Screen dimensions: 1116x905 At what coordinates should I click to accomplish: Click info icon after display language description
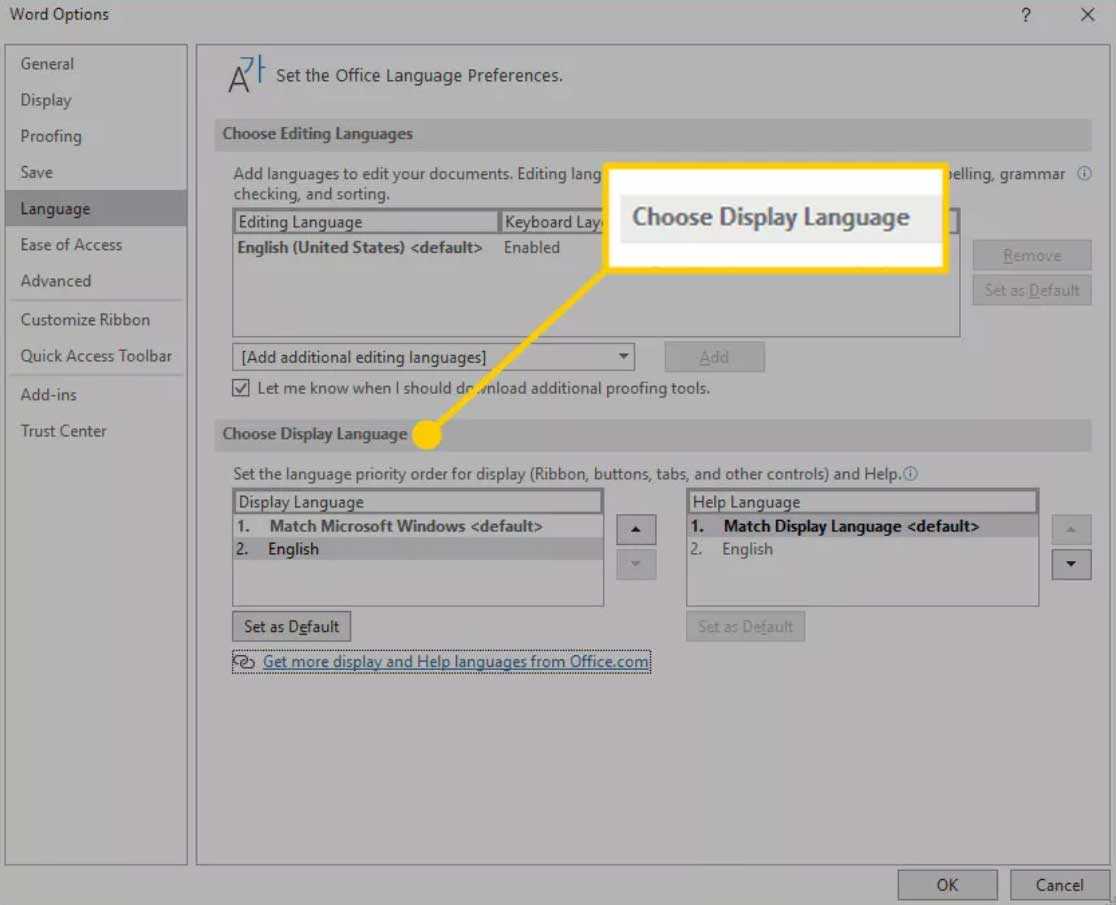911,474
